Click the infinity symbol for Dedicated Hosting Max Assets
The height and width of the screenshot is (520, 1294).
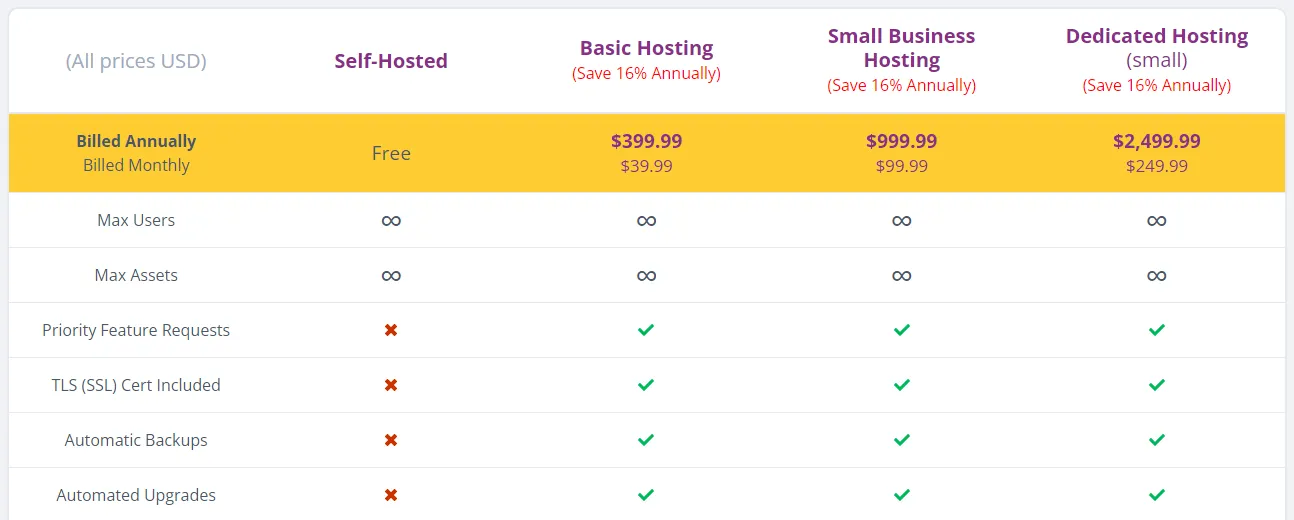1157,275
